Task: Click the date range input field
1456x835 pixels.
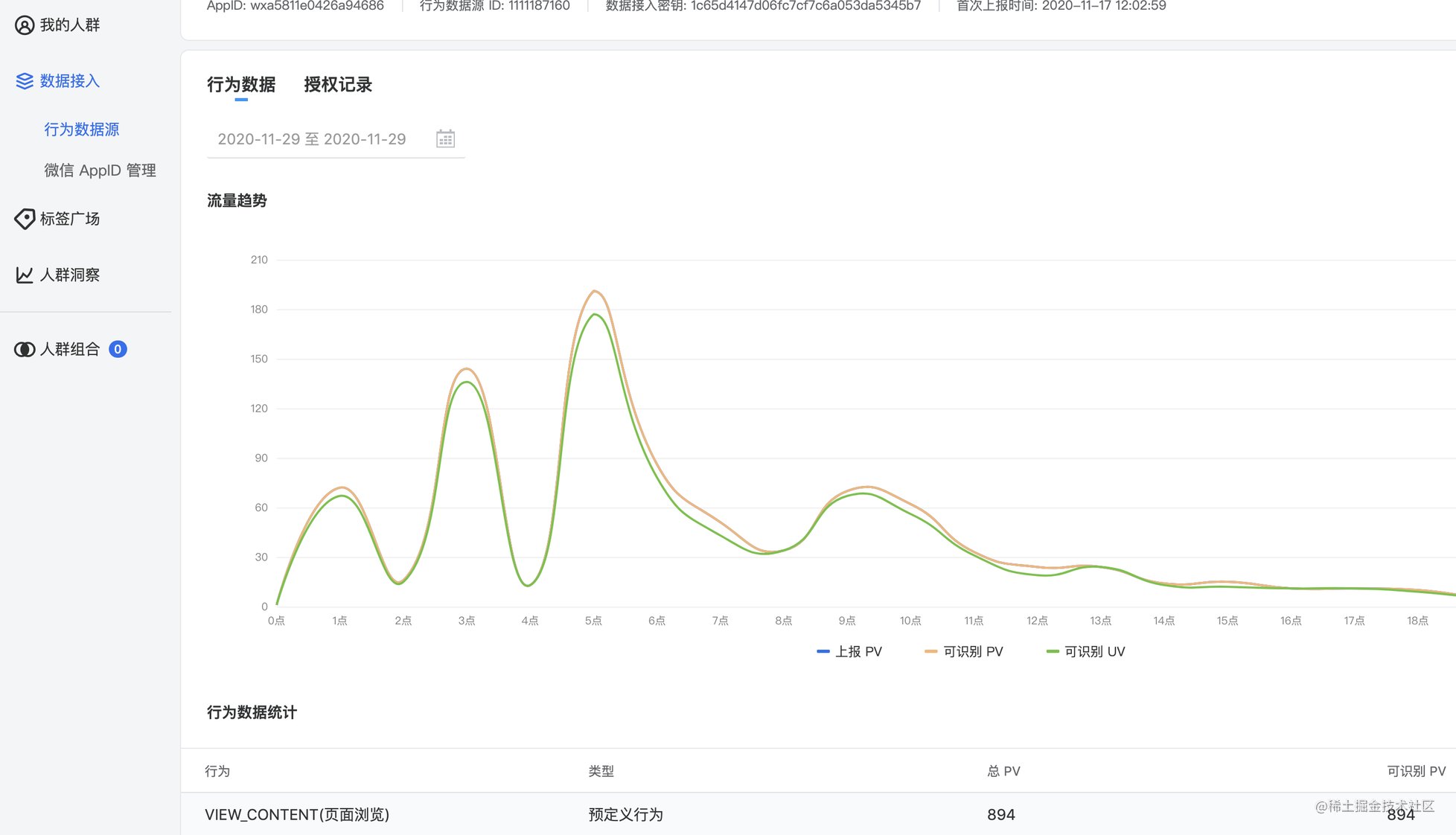Action: point(336,139)
